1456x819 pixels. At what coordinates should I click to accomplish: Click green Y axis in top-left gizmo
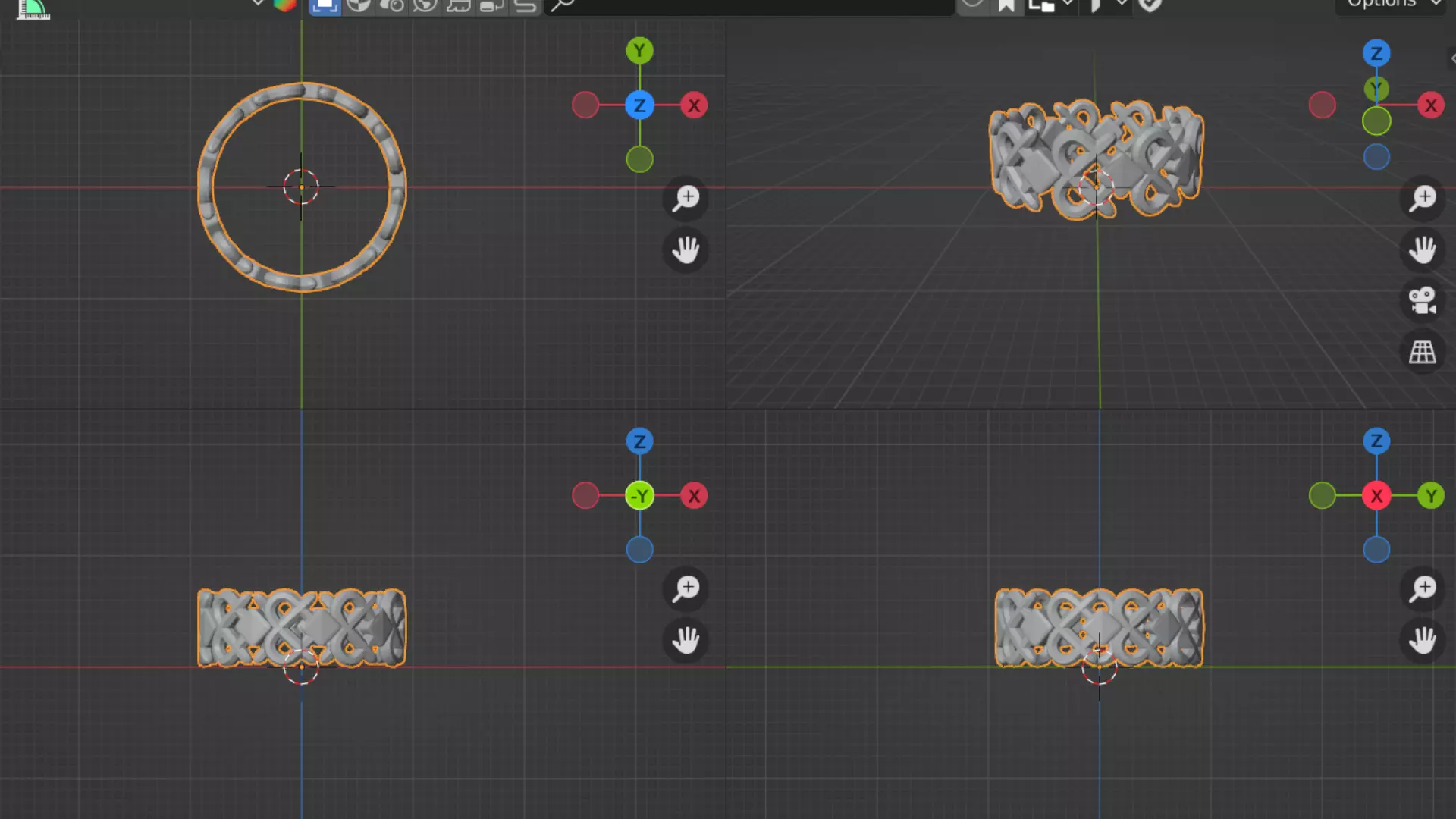point(639,51)
